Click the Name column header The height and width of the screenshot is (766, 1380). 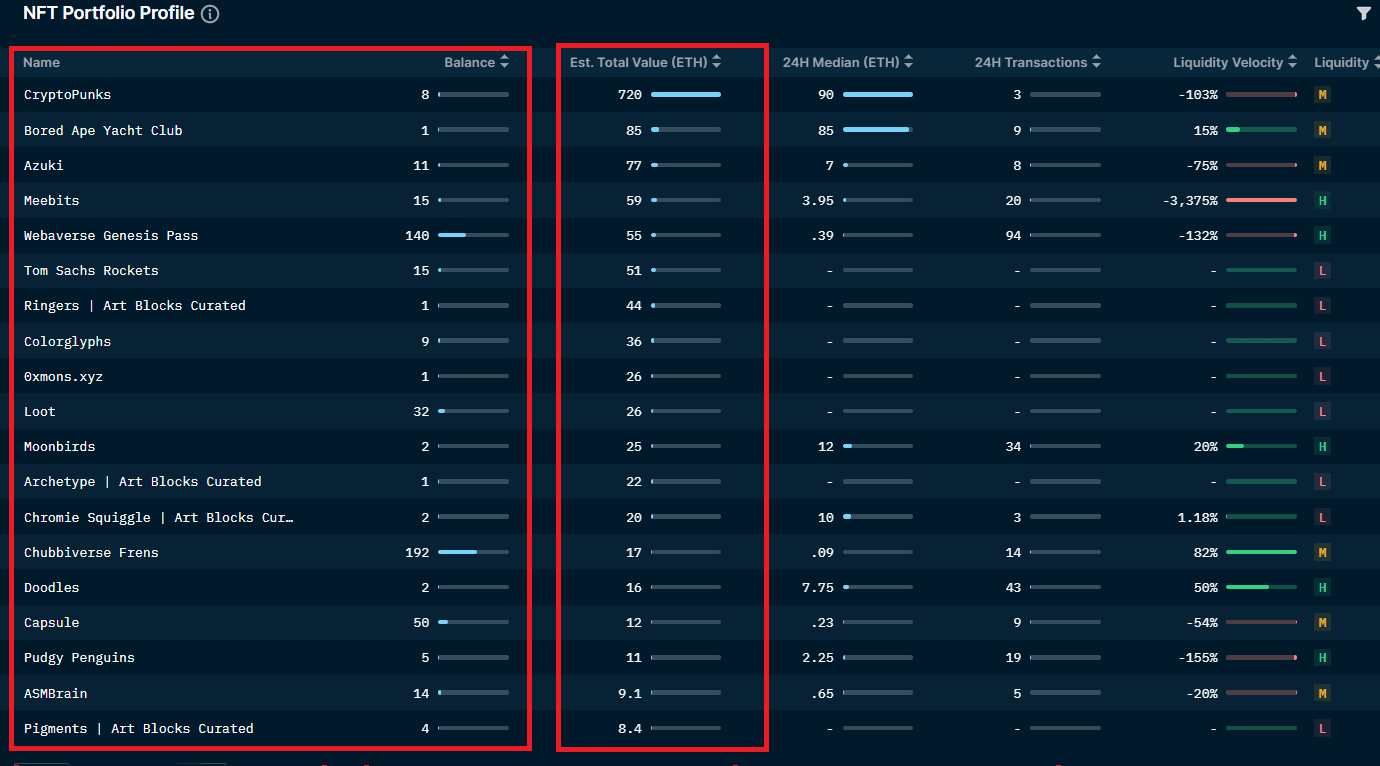click(x=42, y=62)
